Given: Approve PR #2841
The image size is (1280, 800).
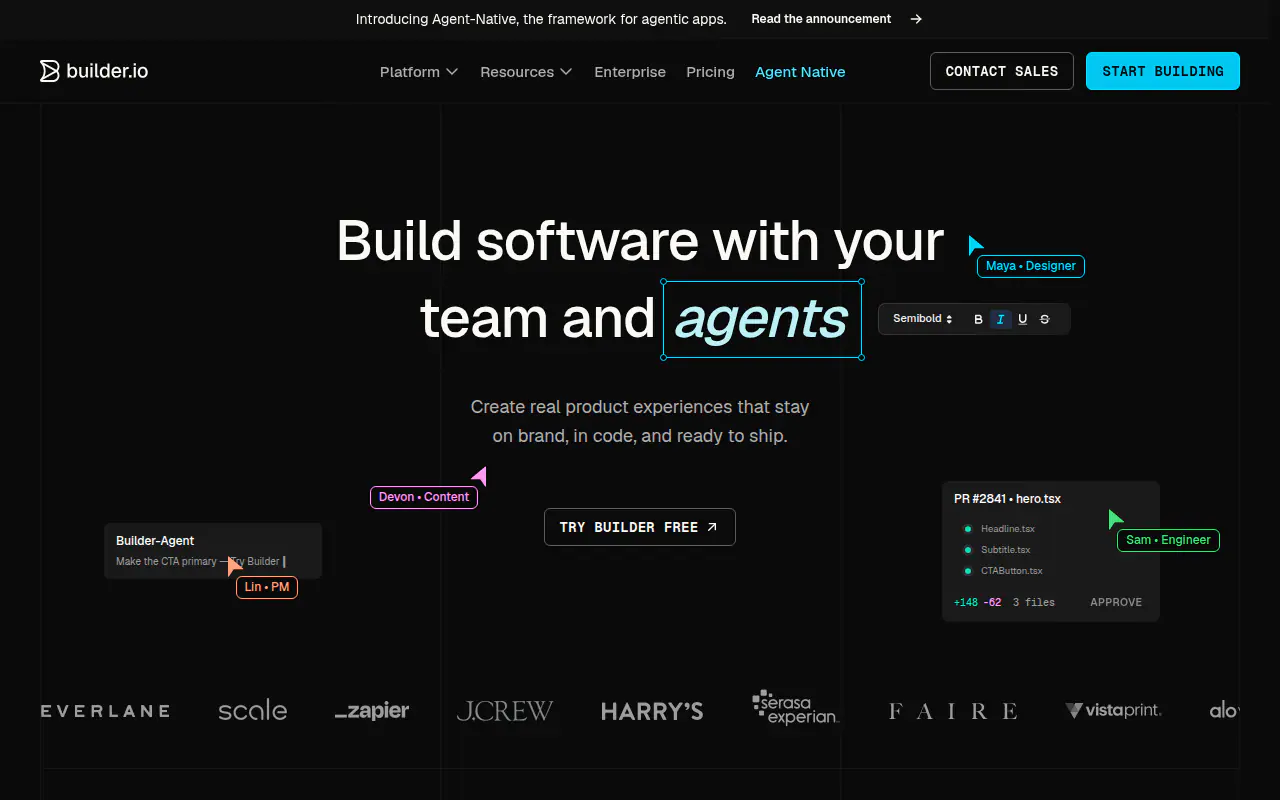Looking at the screenshot, I should [1116, 602].
